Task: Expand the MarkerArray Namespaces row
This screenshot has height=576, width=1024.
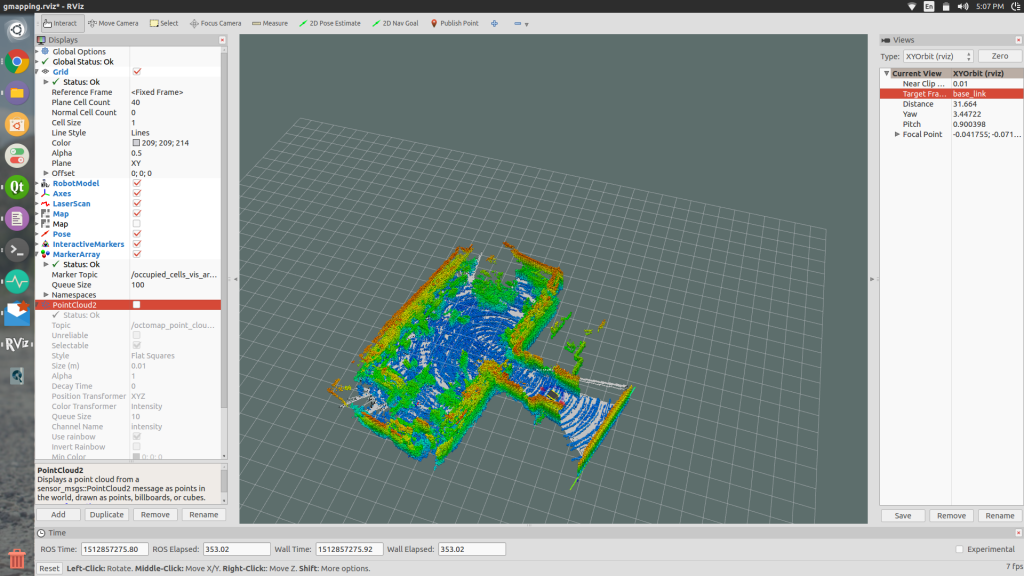Action: coord(46,295)
